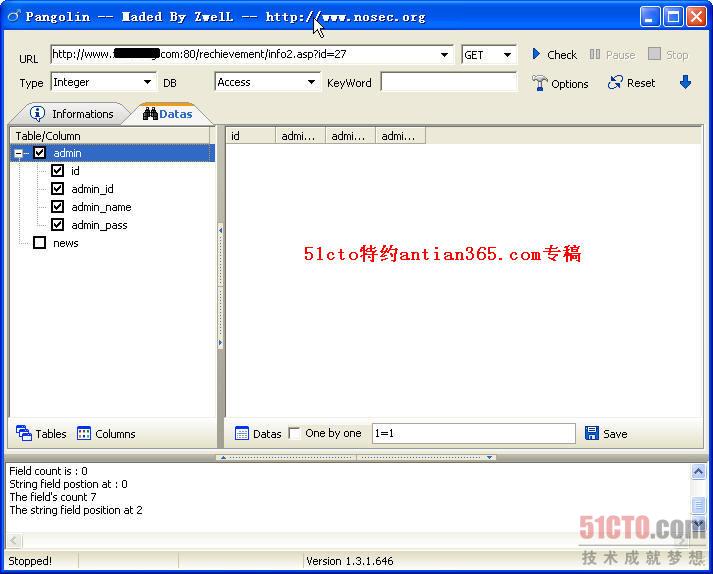This screenshot has width=713, height=574.
Task: Click the Options button label
Action: tap(569, 84)
